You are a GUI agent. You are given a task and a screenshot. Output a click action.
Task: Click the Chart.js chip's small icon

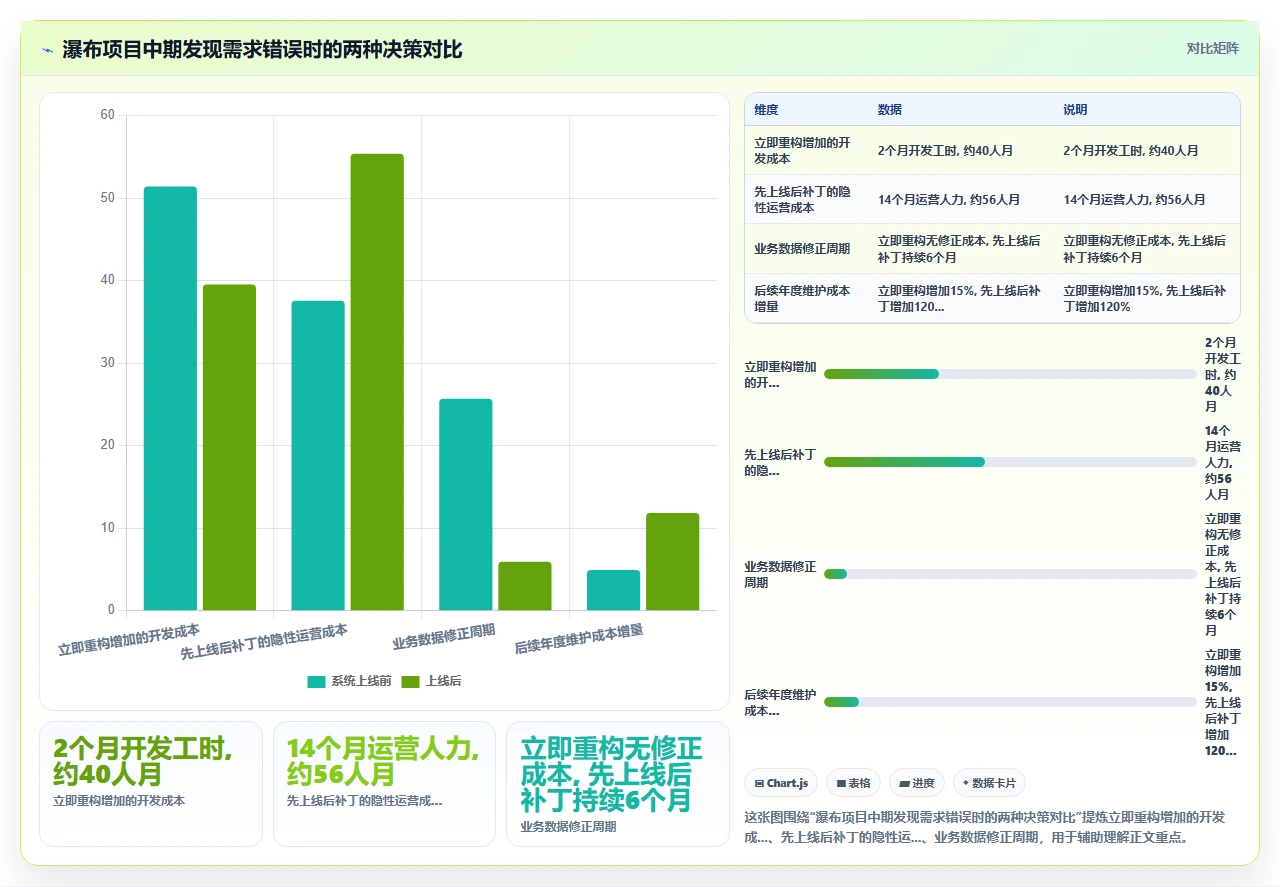point(760,783)
